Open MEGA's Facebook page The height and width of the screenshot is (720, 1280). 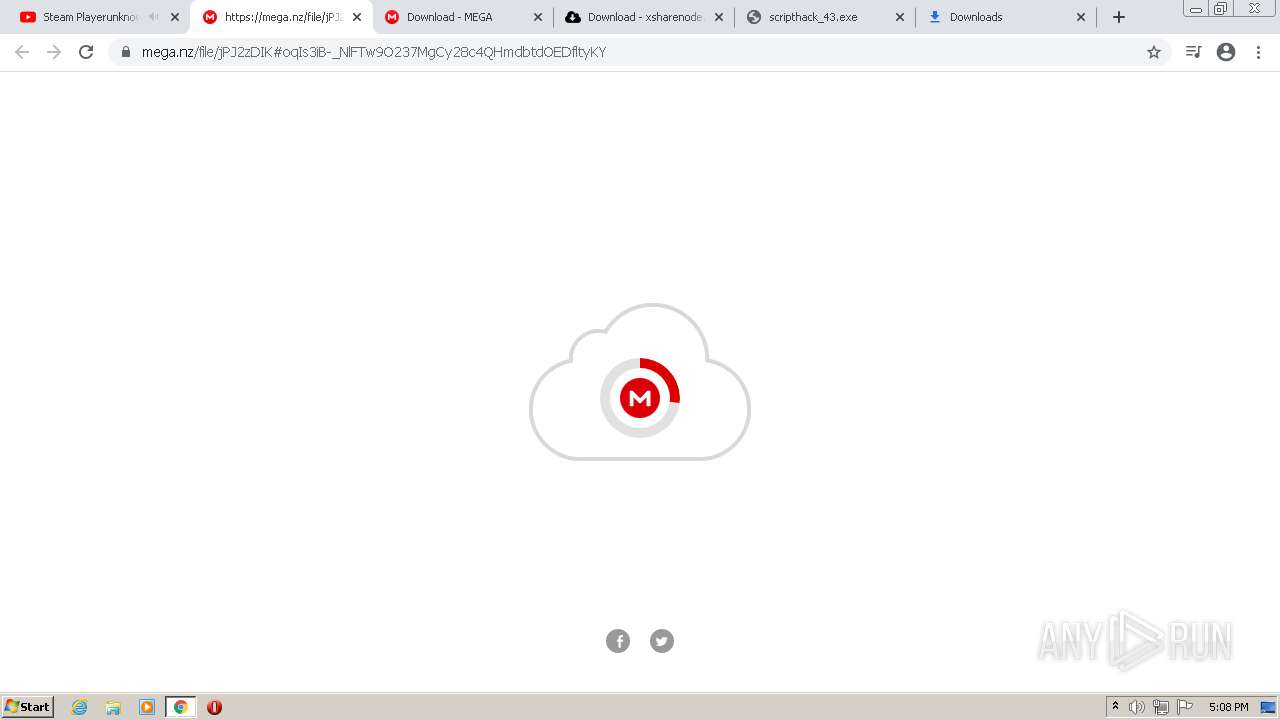click(x=618, y=641)
